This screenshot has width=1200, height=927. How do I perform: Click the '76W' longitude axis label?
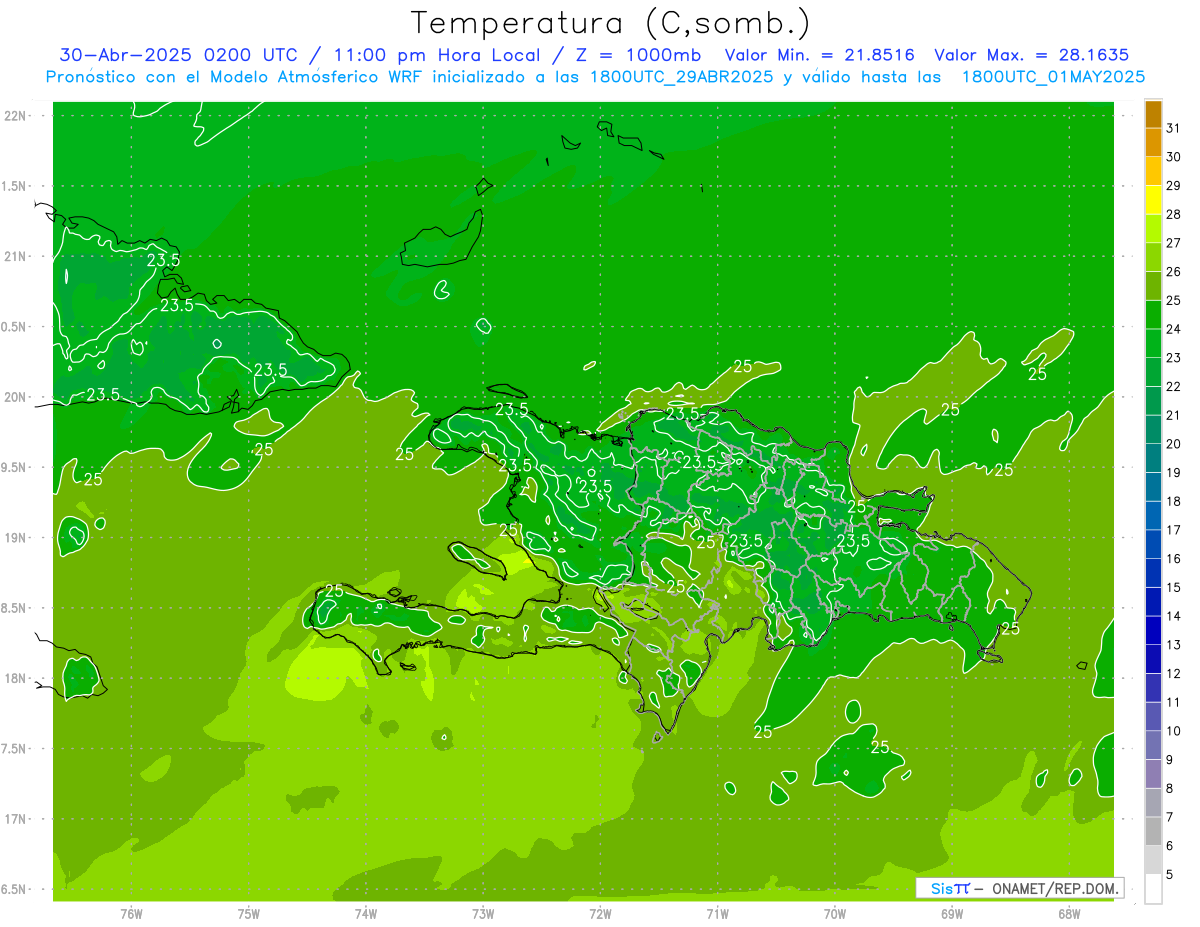pyautogui.click(x=131, y=914)
